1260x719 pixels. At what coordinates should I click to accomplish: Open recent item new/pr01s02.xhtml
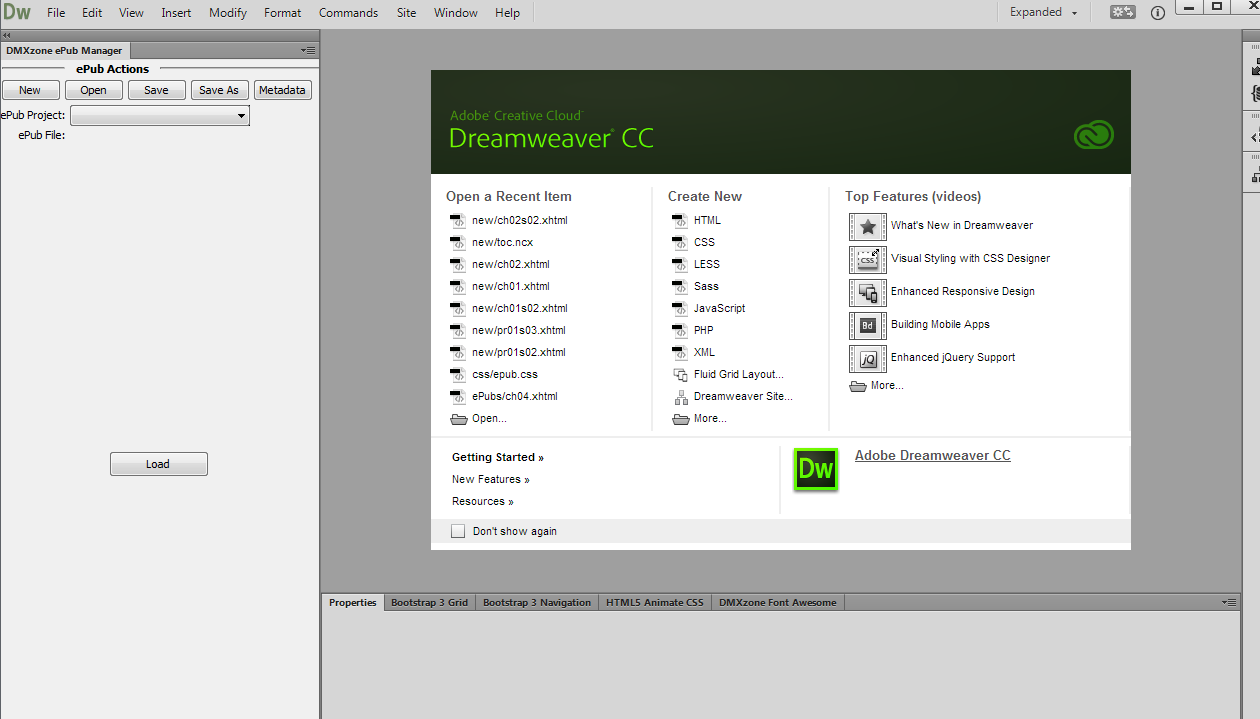coord(519,353)
